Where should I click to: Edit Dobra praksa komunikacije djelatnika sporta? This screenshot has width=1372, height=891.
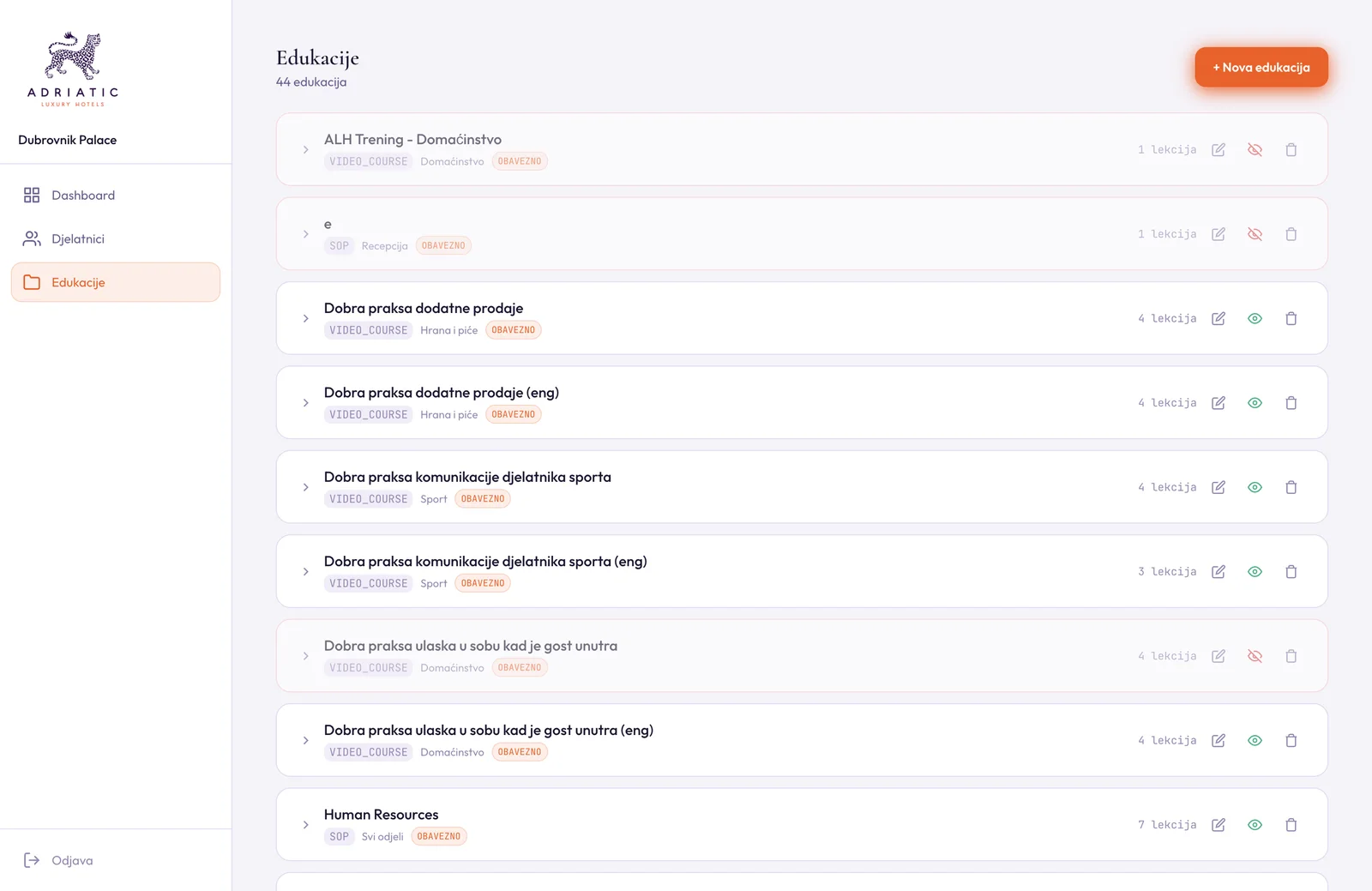(x=1219, y=487)
